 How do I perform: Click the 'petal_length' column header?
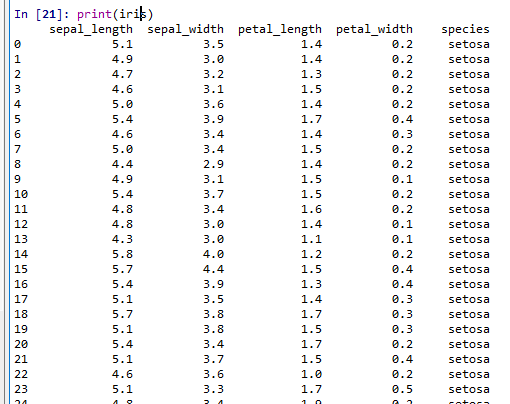click(x=280, y=30)
